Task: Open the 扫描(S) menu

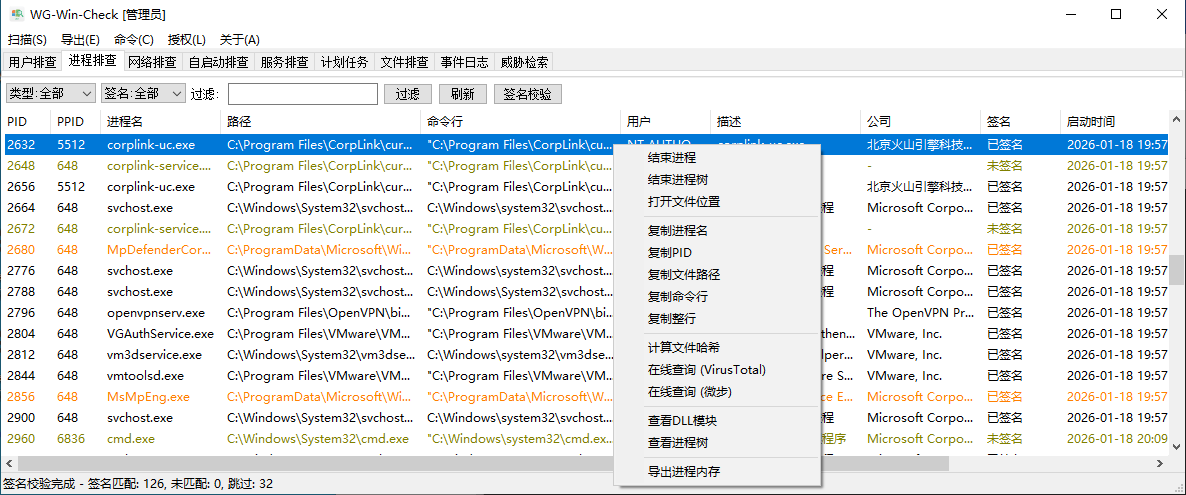Action: coord(27,40)
